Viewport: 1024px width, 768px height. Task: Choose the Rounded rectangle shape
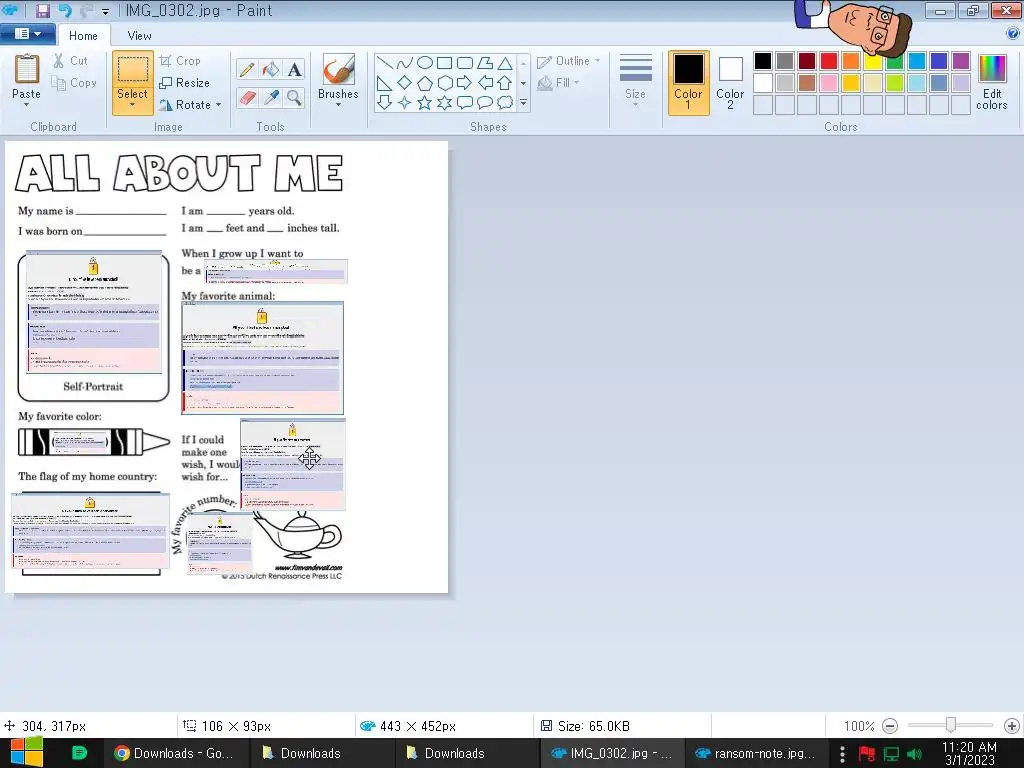click(x=465, y=63)
